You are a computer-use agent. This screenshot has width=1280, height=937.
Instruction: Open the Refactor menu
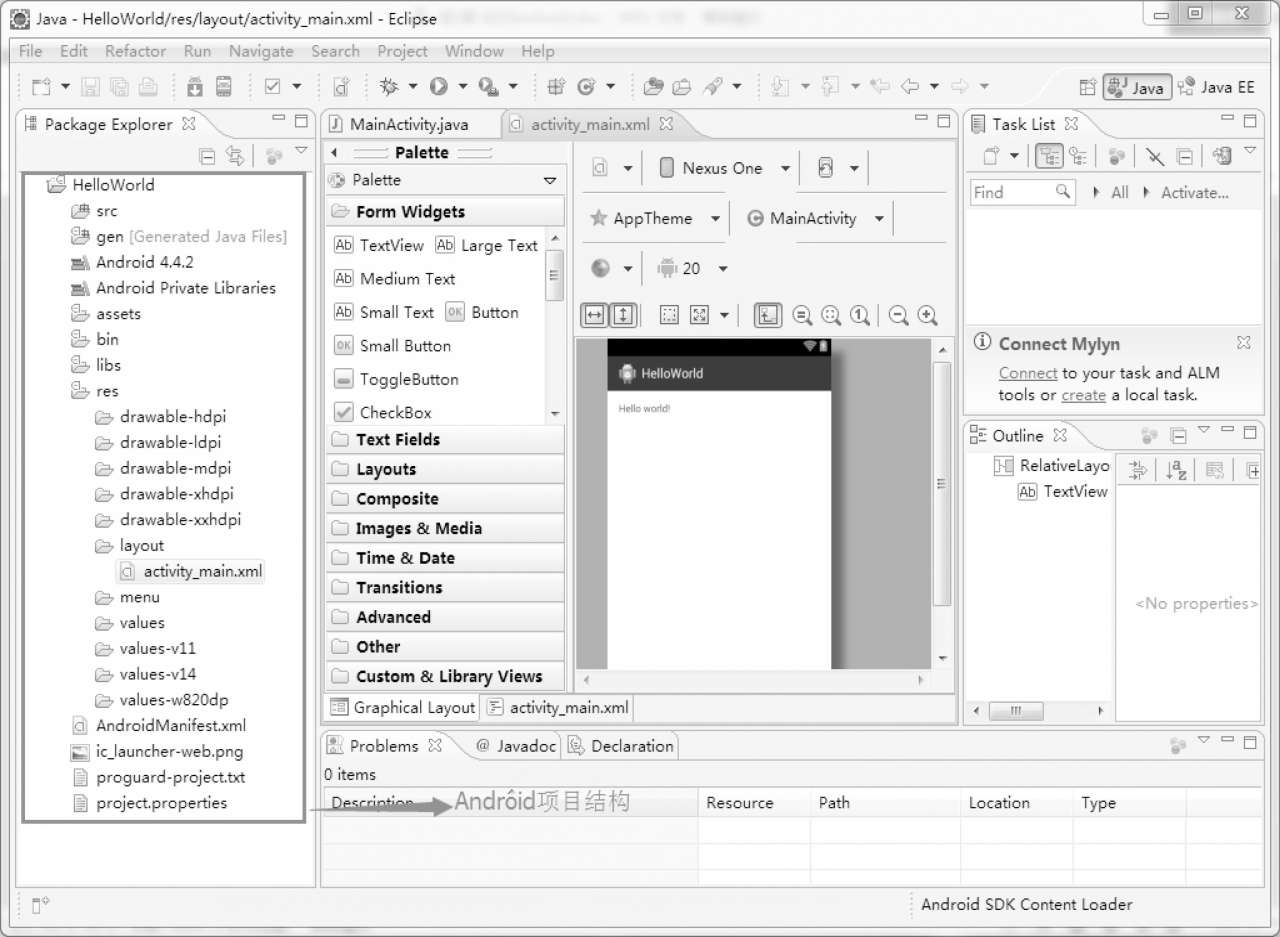[x=135, y=51]
